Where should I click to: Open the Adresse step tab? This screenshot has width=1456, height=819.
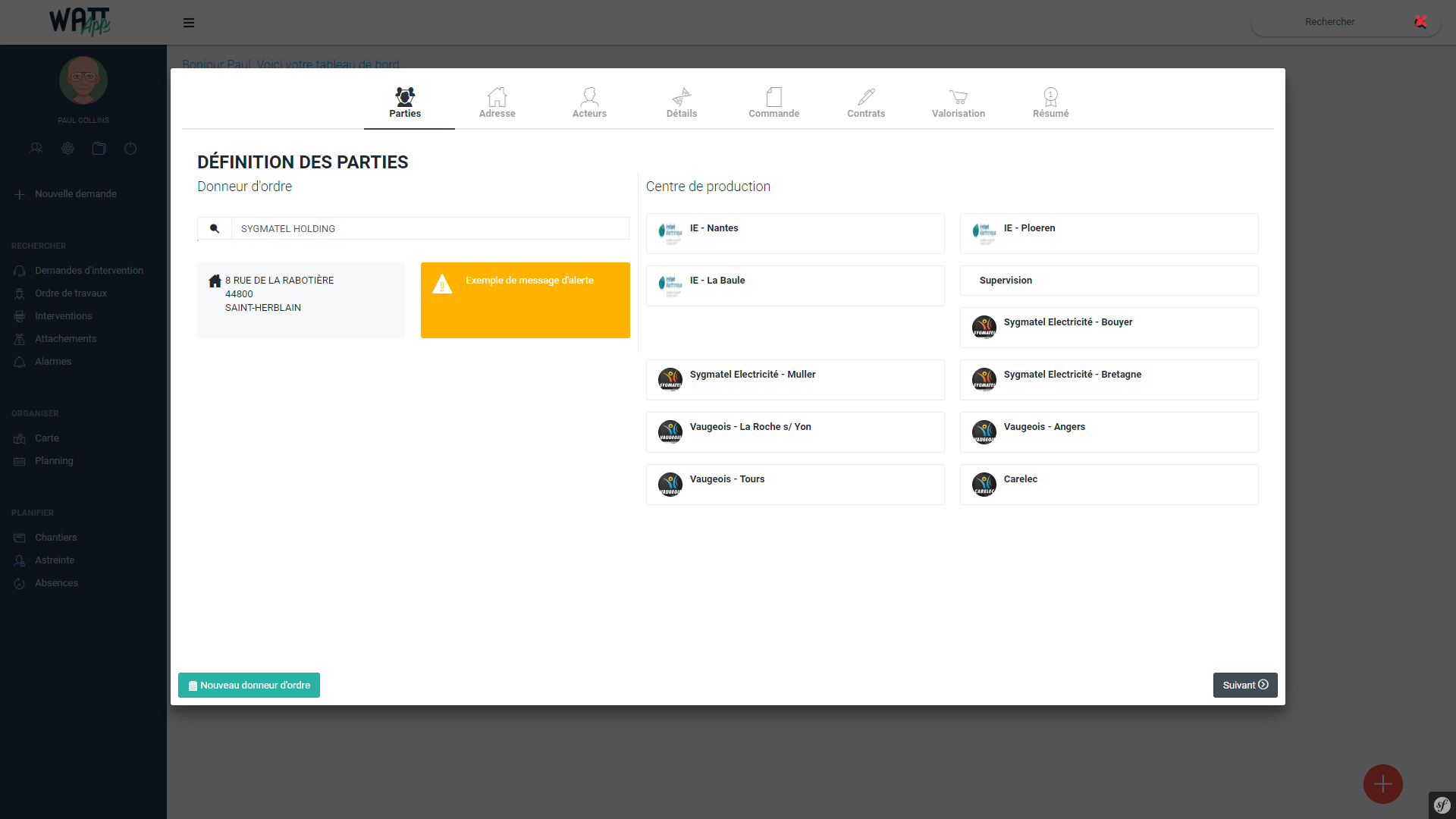tap(497, 103)
